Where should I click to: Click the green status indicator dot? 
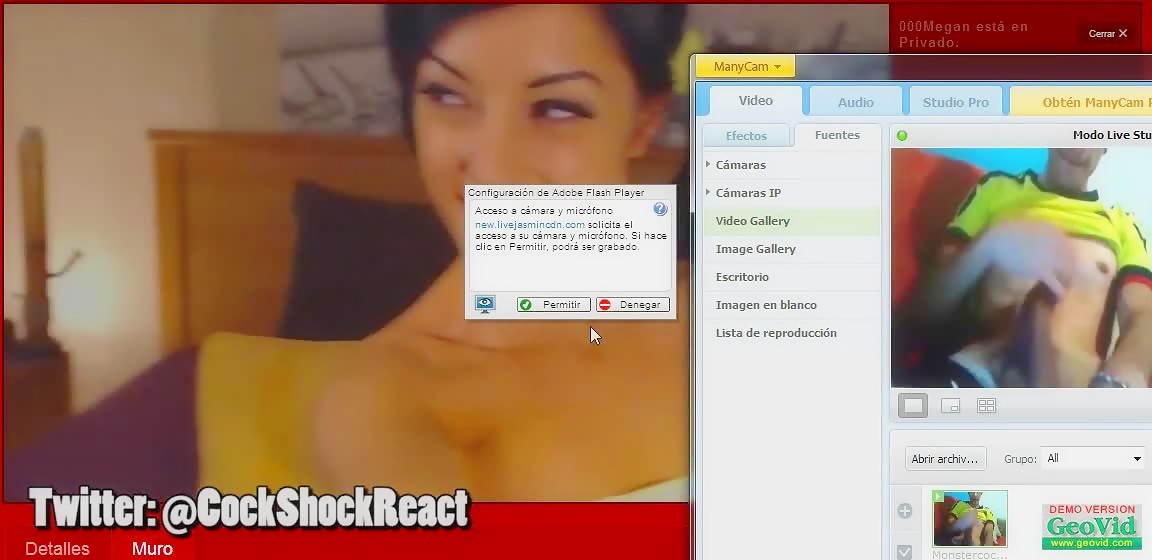coord(902,135)
